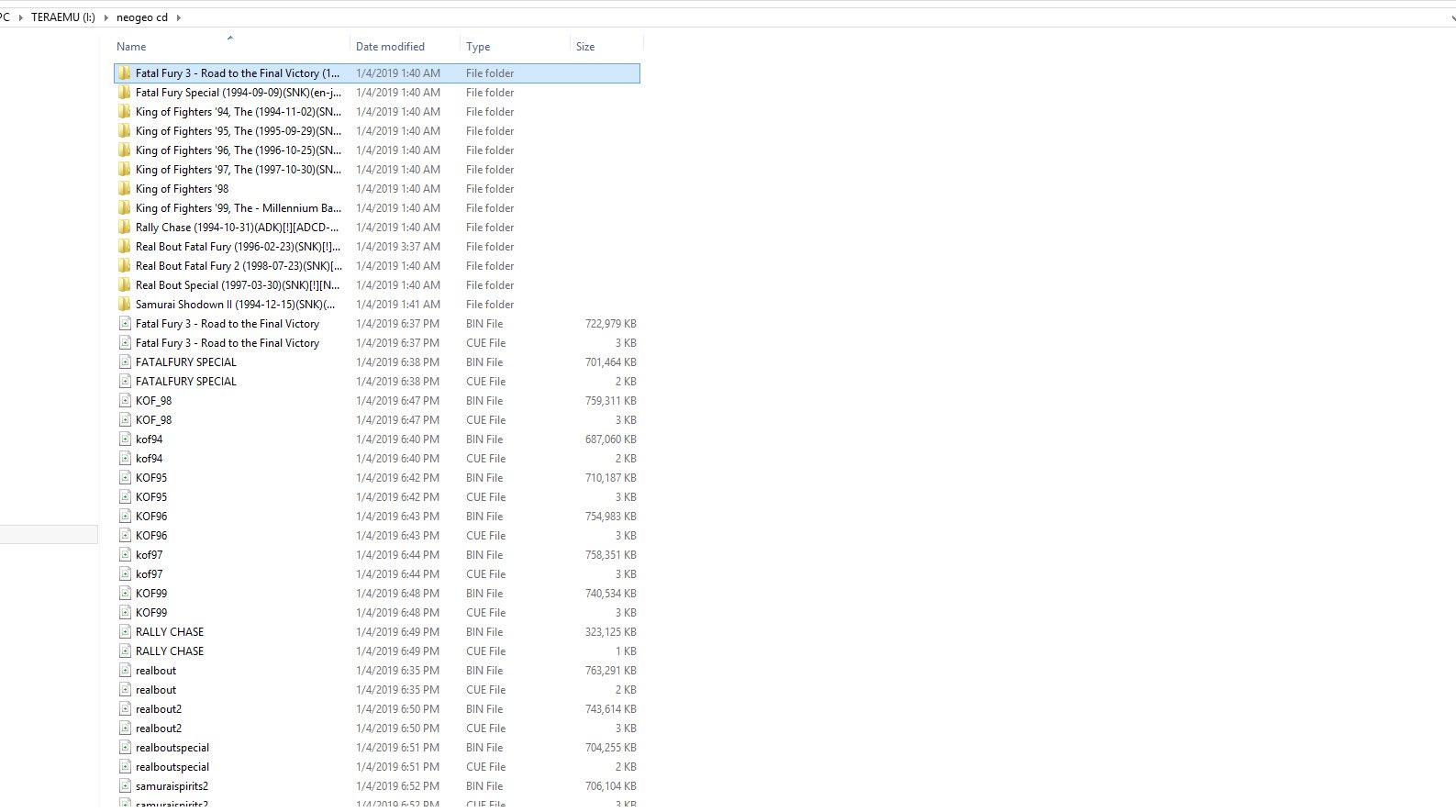Expand the arrow after TERAEMU (I:) in path
The width and height of the screenshot is (1456, 812).
click(106, 17)
